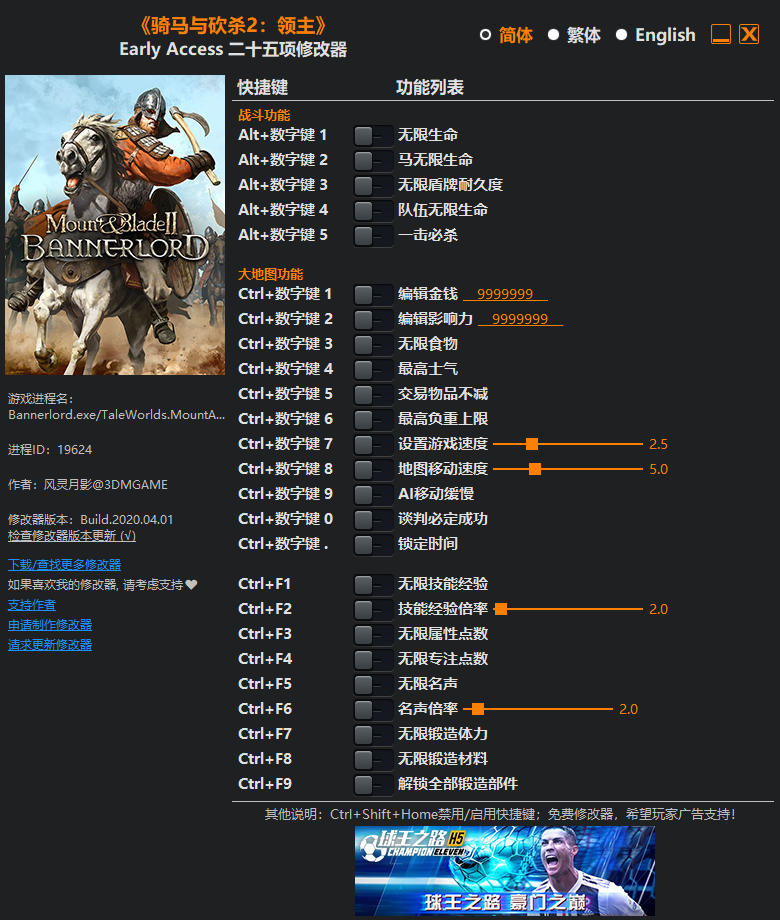Toggle 设置游戏速度 switch
The height and width of the screenshot is (920, 780).
click(x=373, y=445)
